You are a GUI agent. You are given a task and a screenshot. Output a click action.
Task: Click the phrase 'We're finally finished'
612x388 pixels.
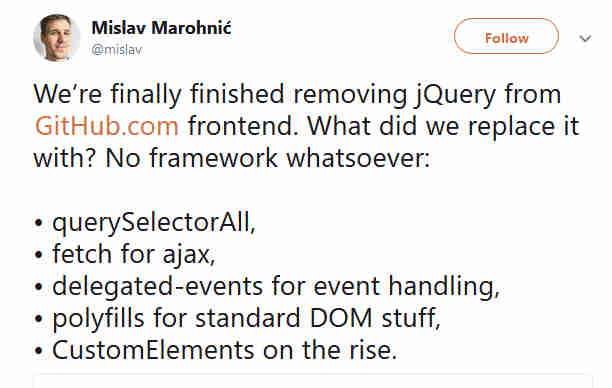[x=159, y=95]
